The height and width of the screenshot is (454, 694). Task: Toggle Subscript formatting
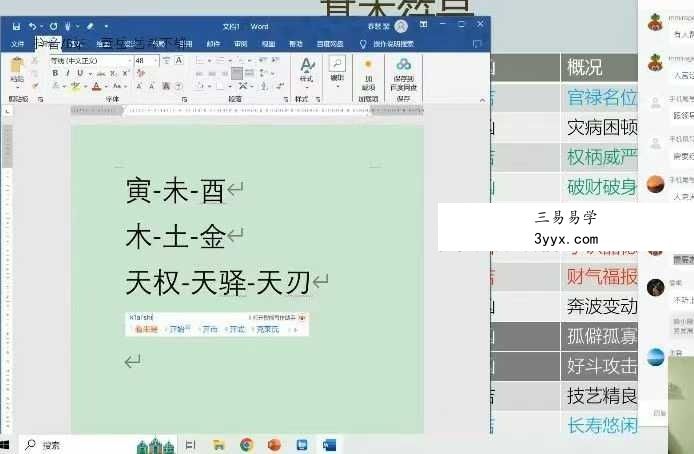click(113, 73)
